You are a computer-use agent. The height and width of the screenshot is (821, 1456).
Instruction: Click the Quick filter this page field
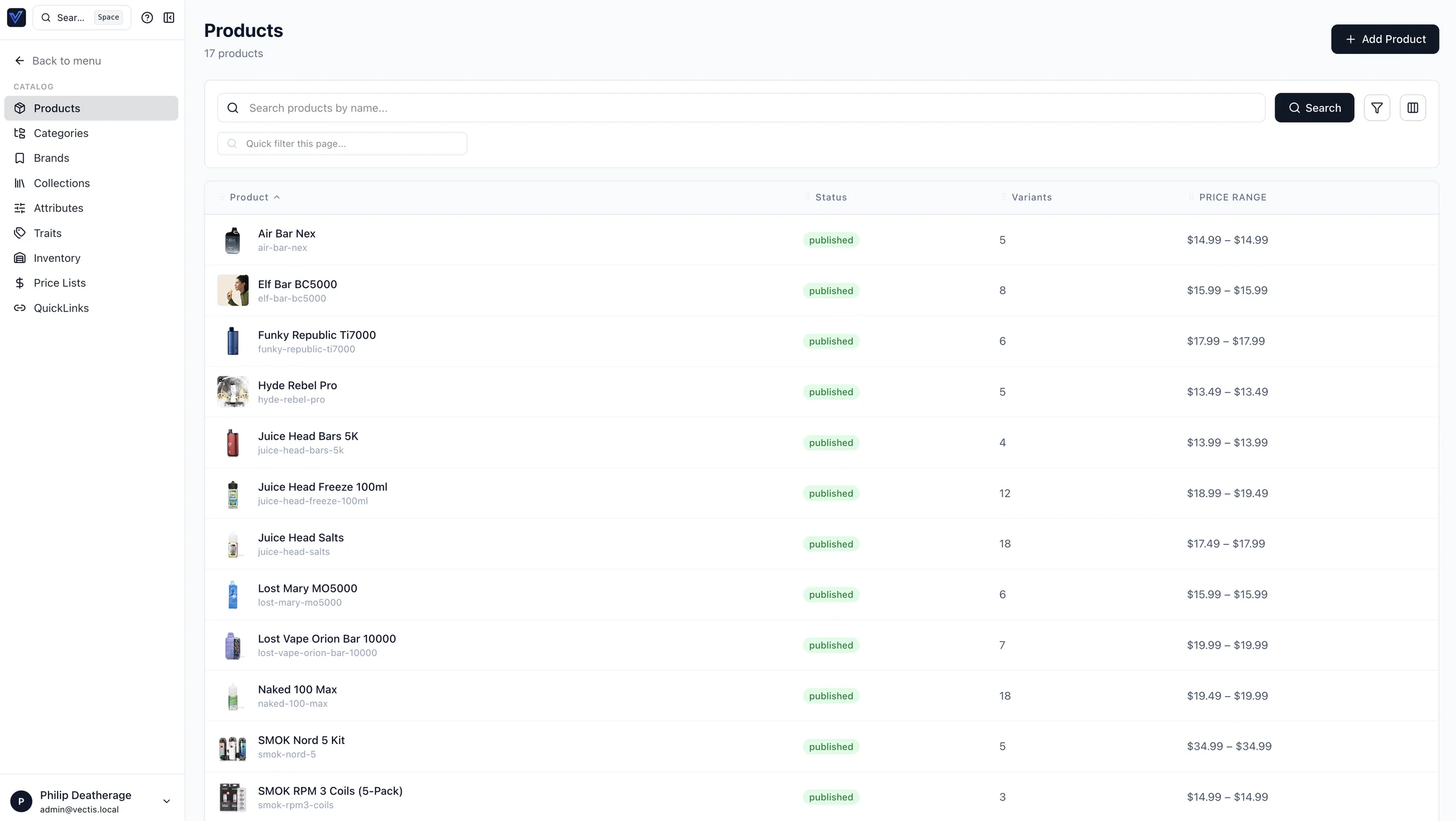(342, 144)
